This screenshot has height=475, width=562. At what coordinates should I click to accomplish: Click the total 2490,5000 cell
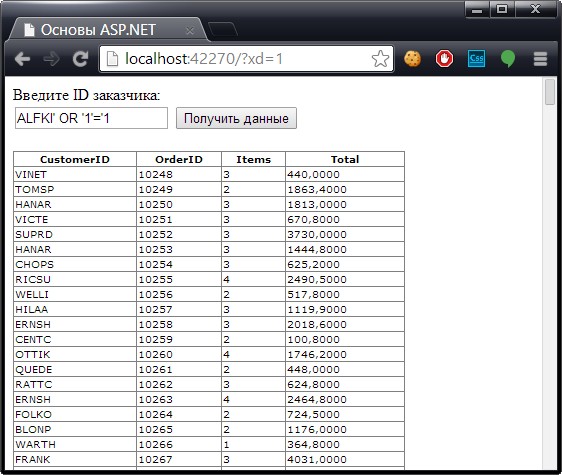345,279
